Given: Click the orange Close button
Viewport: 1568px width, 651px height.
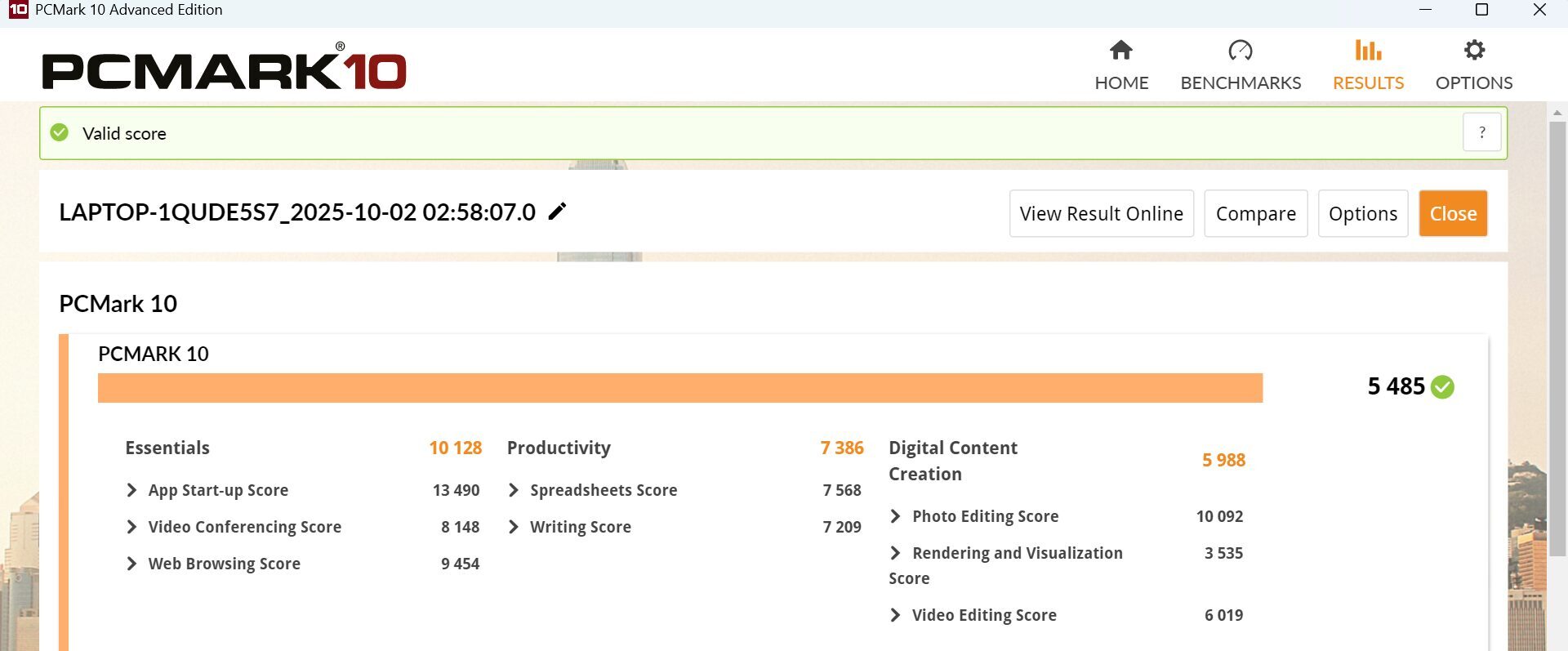Looking at the screenshot, I should coord(1453,214).
